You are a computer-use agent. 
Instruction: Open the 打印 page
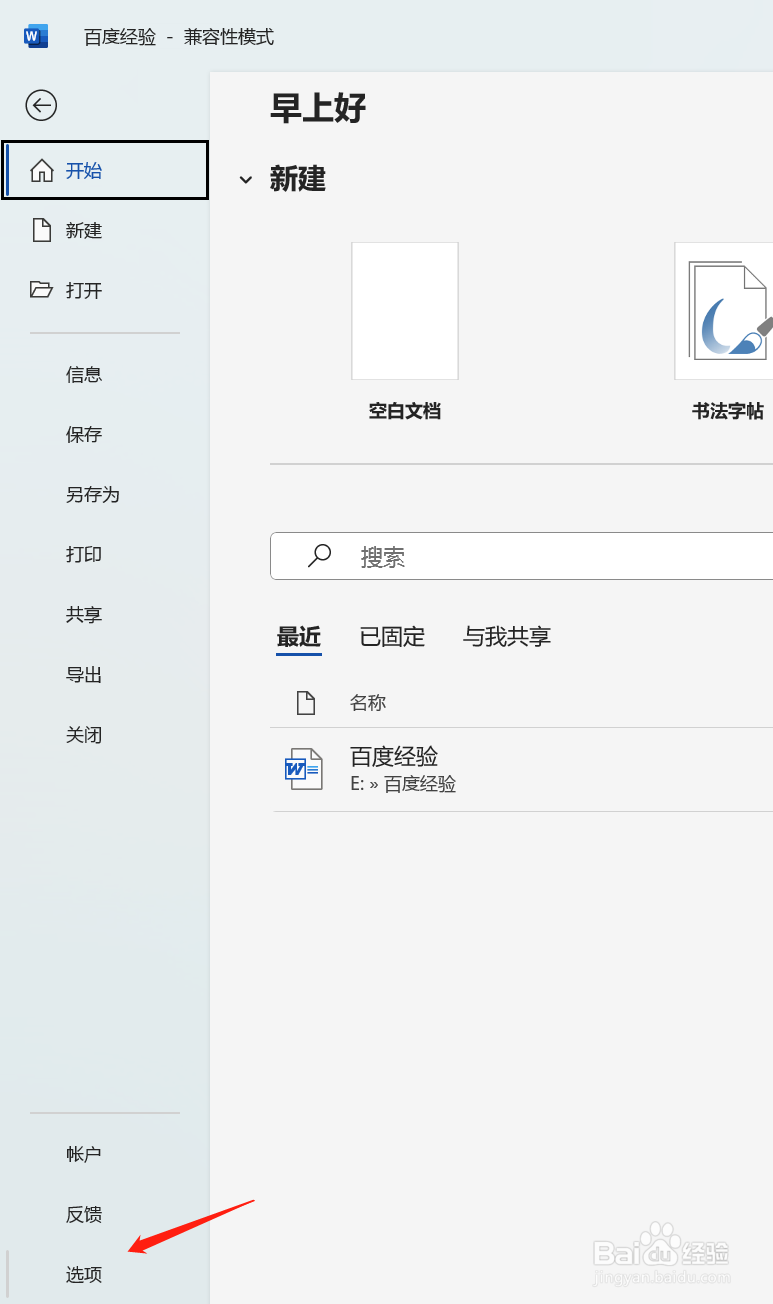coord(105,555)
